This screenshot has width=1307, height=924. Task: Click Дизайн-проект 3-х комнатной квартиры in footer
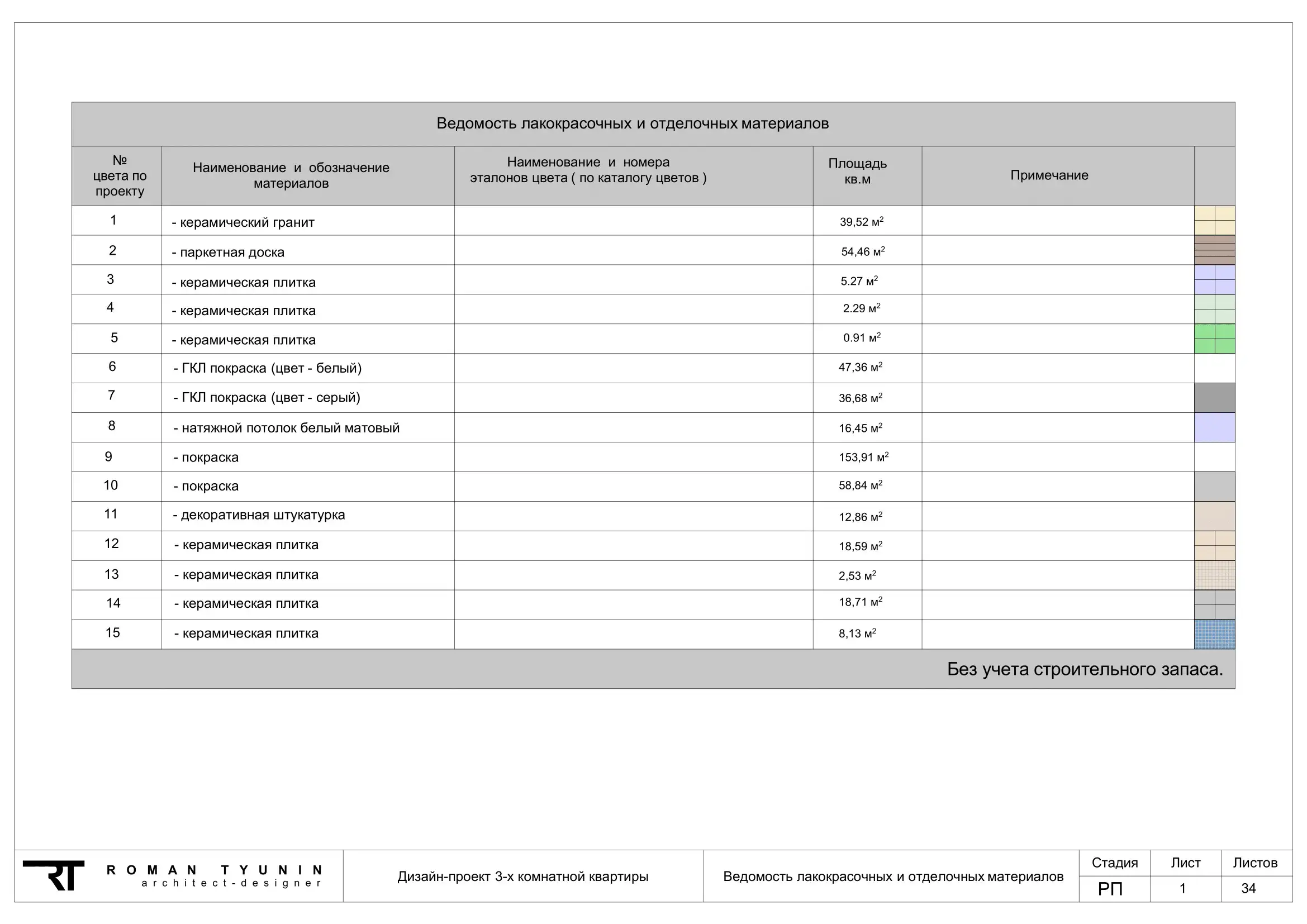(523, 877)
